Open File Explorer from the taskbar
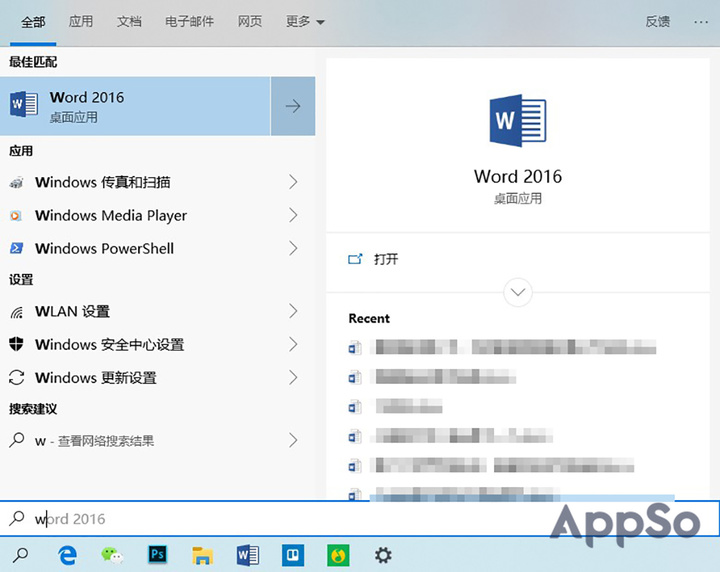 (x=202, y=555)
